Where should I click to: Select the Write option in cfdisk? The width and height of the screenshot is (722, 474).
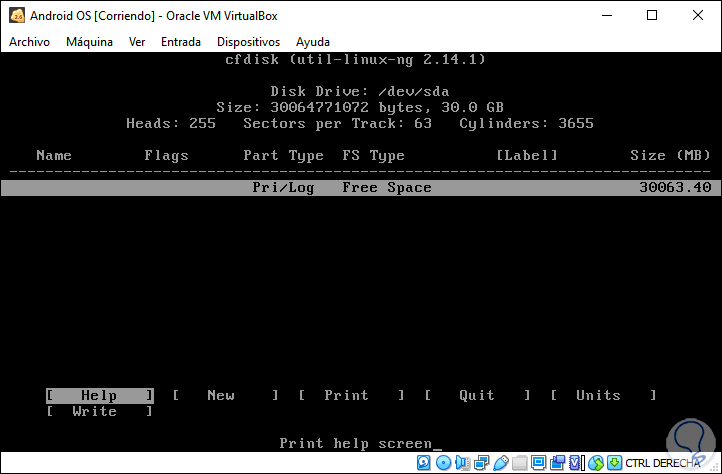99,411
